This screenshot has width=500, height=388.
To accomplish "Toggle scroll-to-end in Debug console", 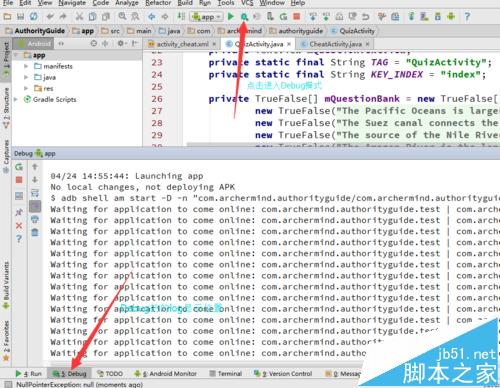I will (x=35, y=206).
